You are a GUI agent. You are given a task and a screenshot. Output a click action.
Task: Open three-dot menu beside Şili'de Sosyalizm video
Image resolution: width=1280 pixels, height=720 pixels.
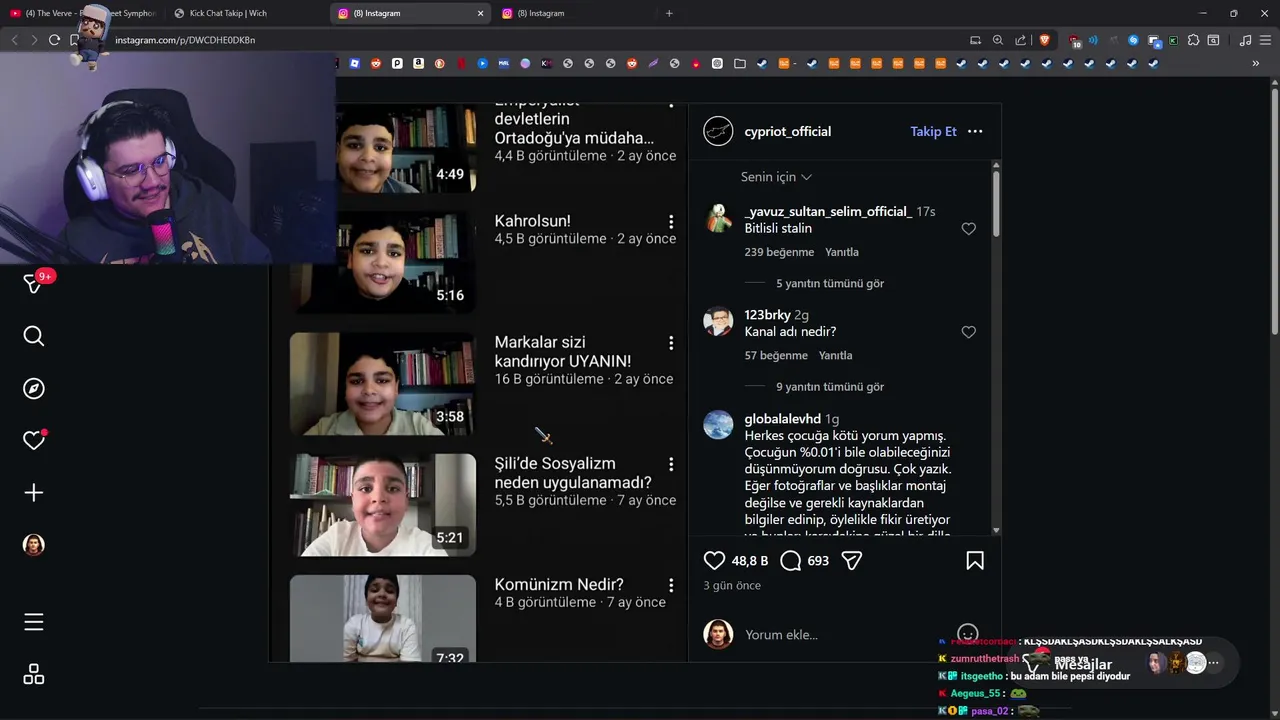point(671,464)
